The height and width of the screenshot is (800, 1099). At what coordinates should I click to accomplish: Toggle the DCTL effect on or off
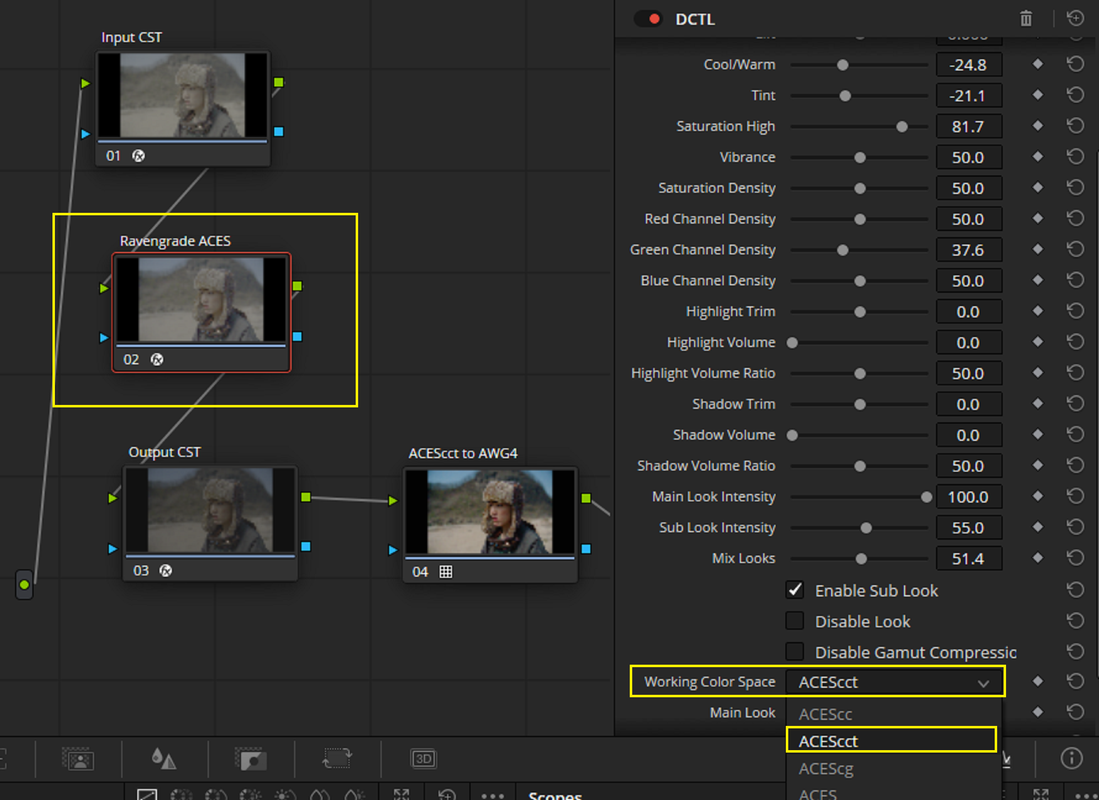tap(648, 19)
